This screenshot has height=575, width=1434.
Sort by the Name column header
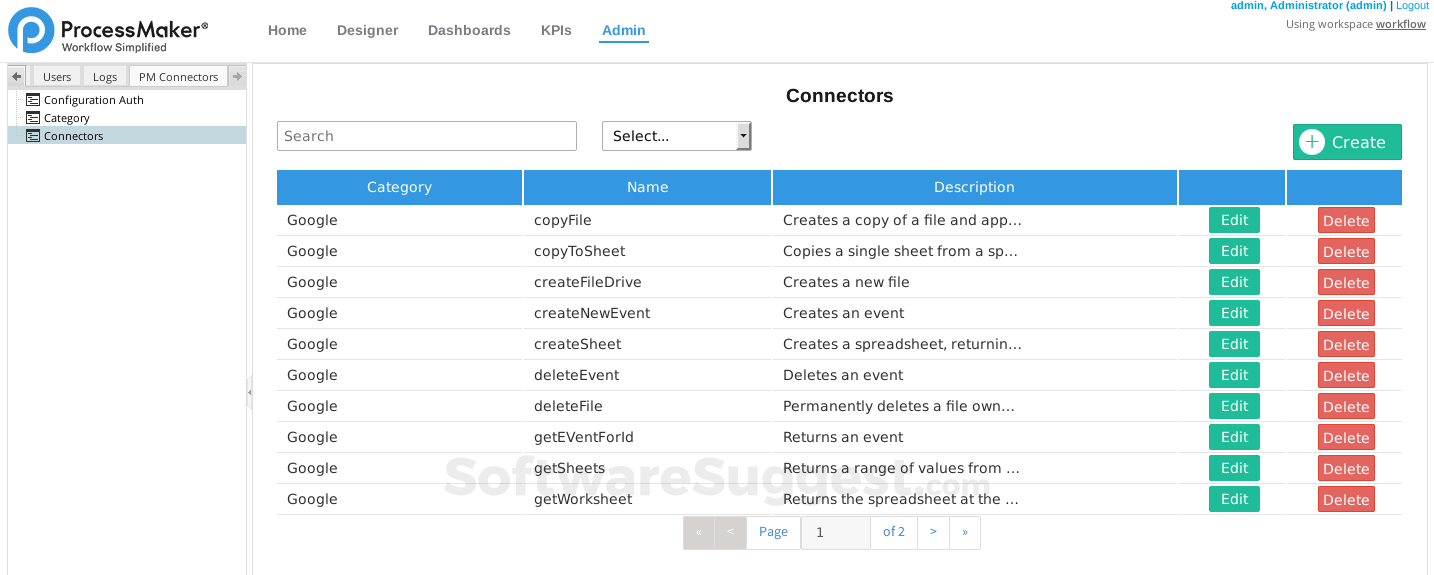[x=647, y=187]
